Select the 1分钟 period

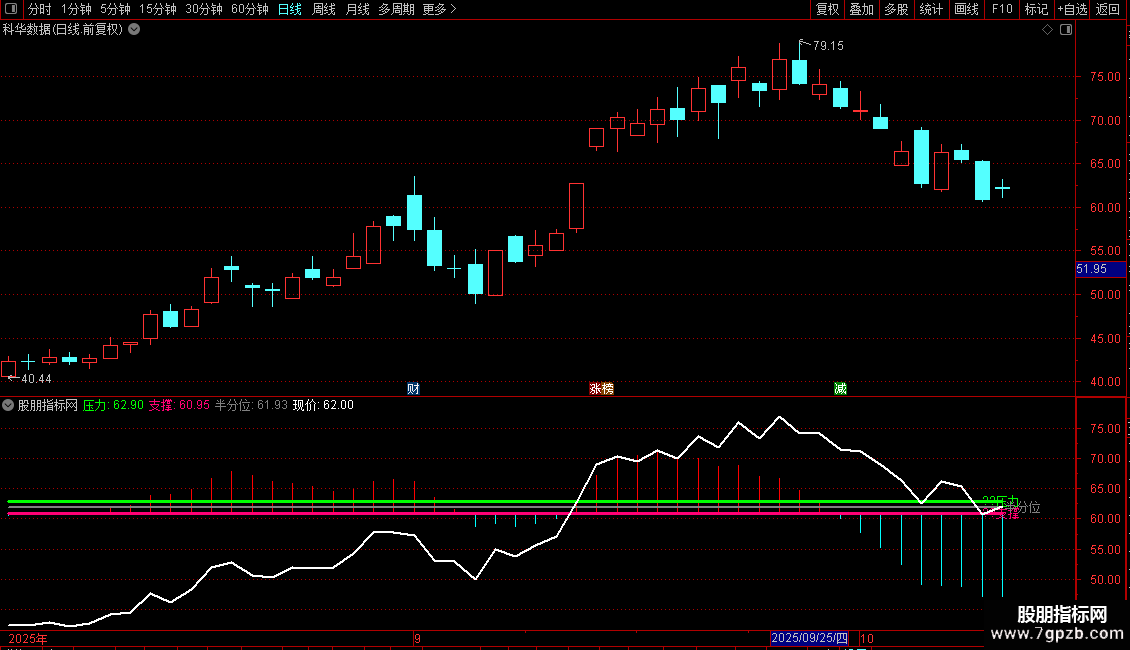point(76,9)
